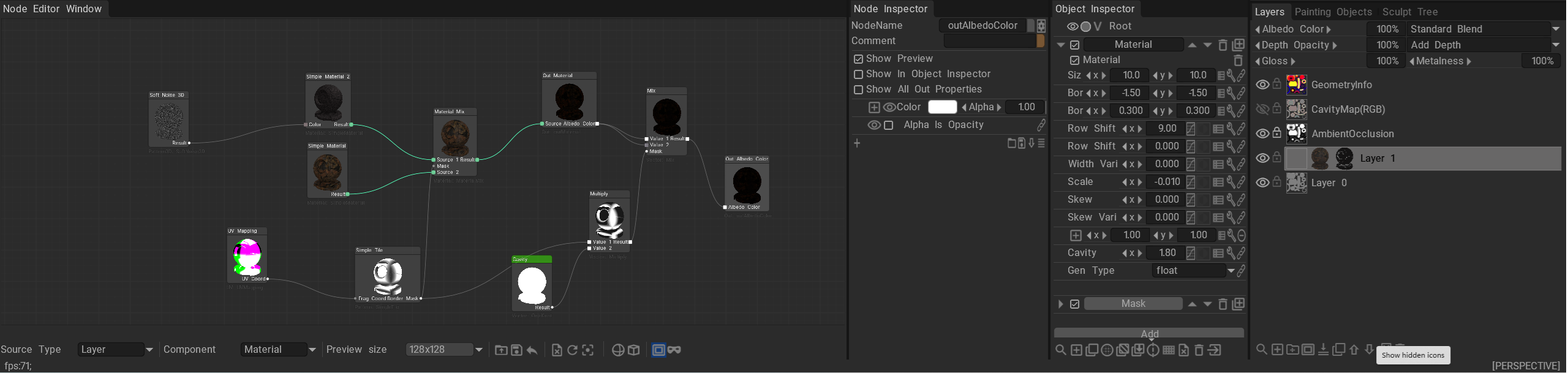Duplicate layer icon in Layers toolbar
The image size is (1568, 373).
point(1339,349)
